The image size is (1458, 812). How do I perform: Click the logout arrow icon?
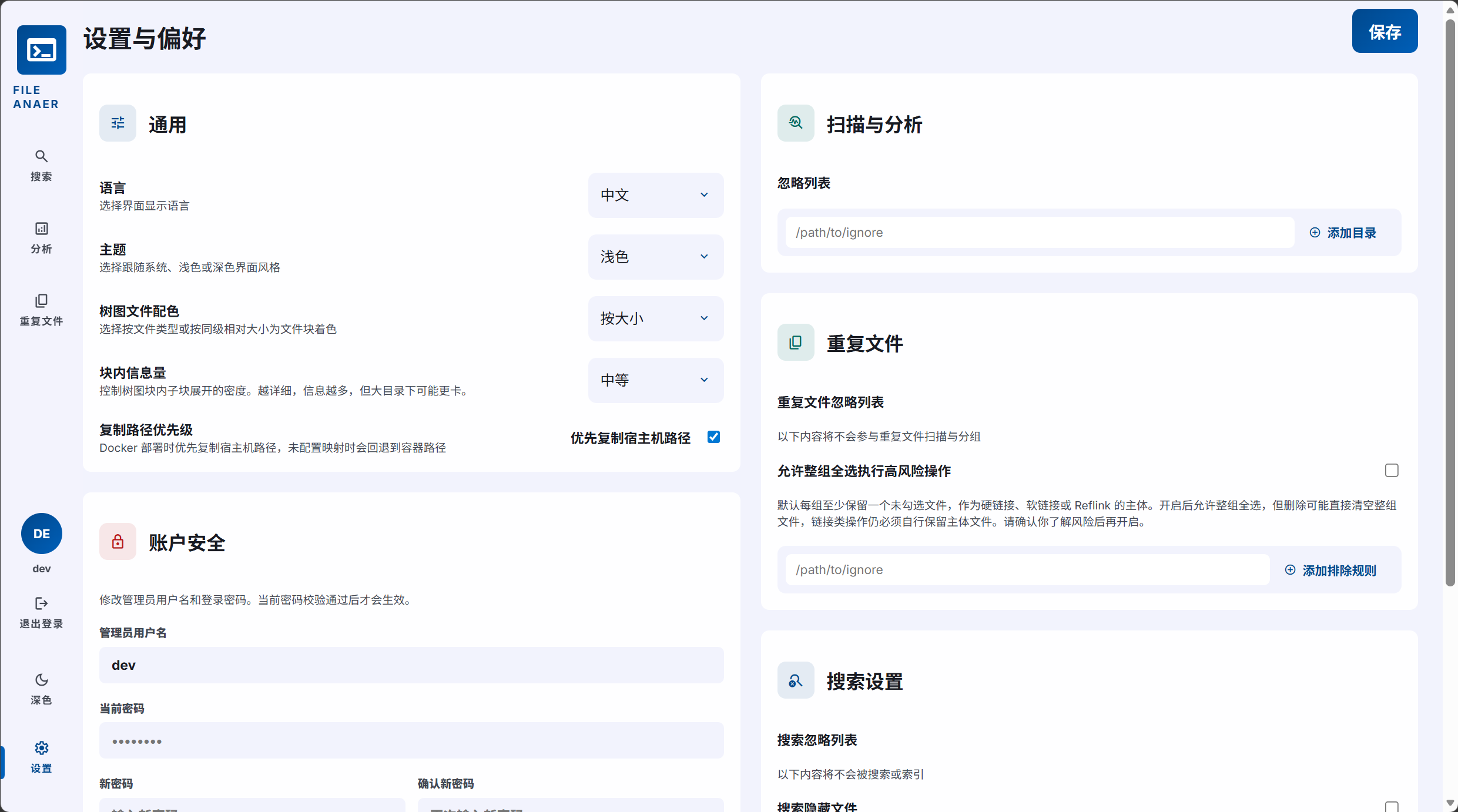point(41,603)
